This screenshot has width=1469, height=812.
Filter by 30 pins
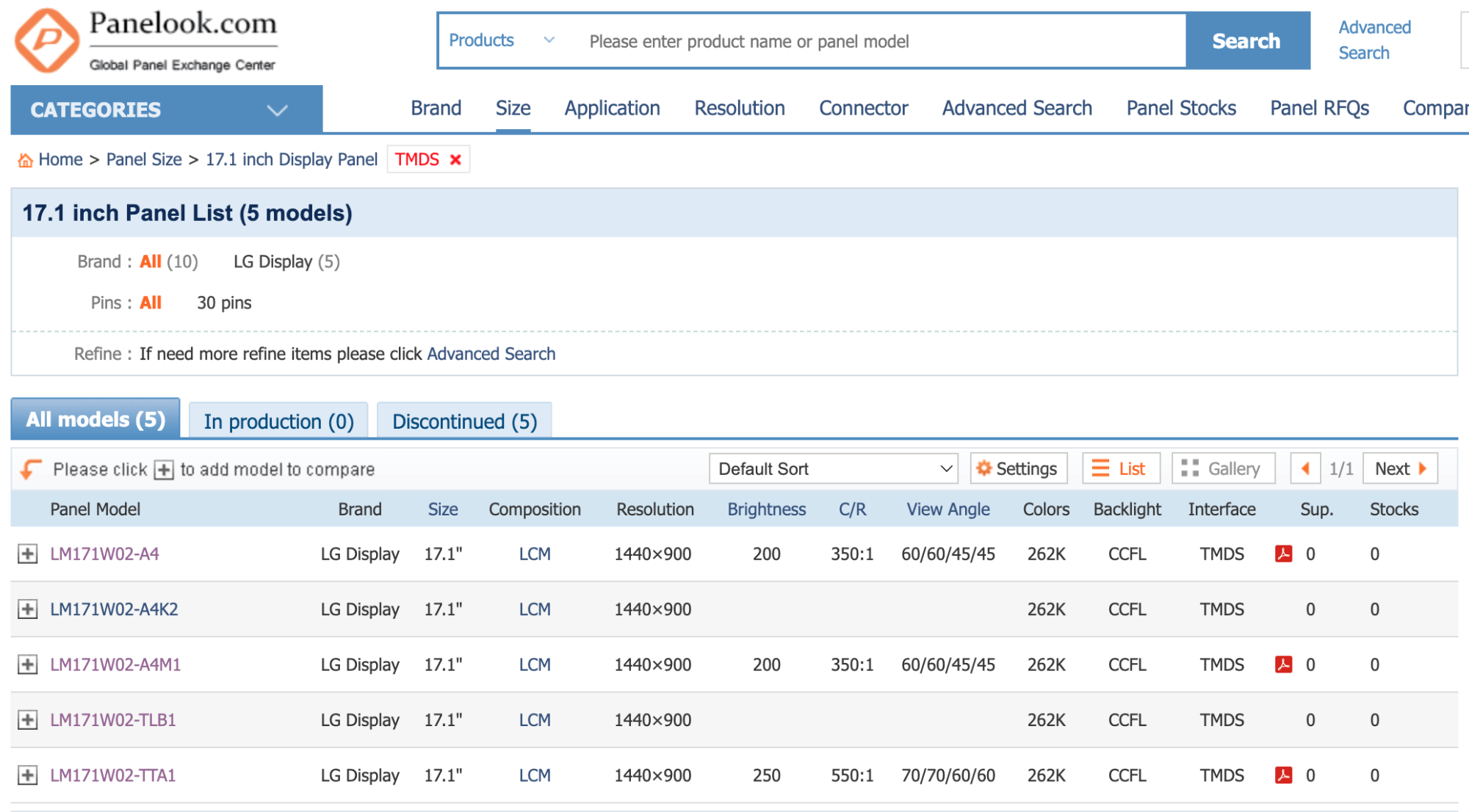coord(224,303)
